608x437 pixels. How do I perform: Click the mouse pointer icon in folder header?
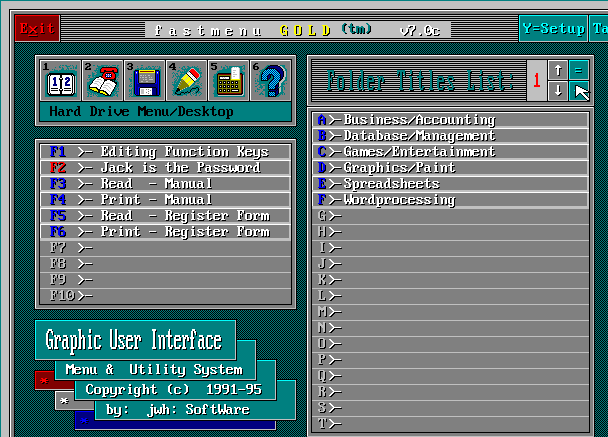point(581,92)
